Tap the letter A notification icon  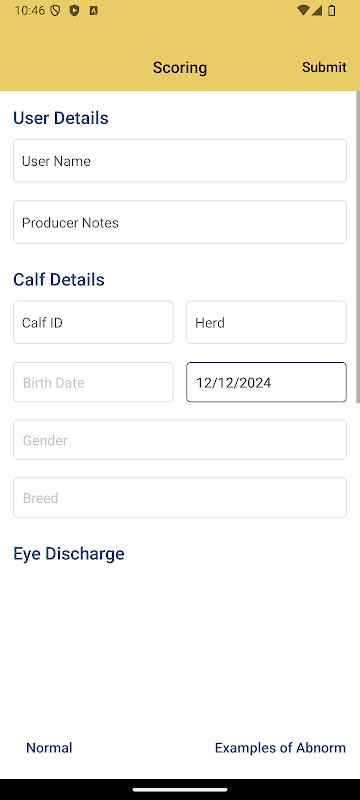tap(93, 11)
